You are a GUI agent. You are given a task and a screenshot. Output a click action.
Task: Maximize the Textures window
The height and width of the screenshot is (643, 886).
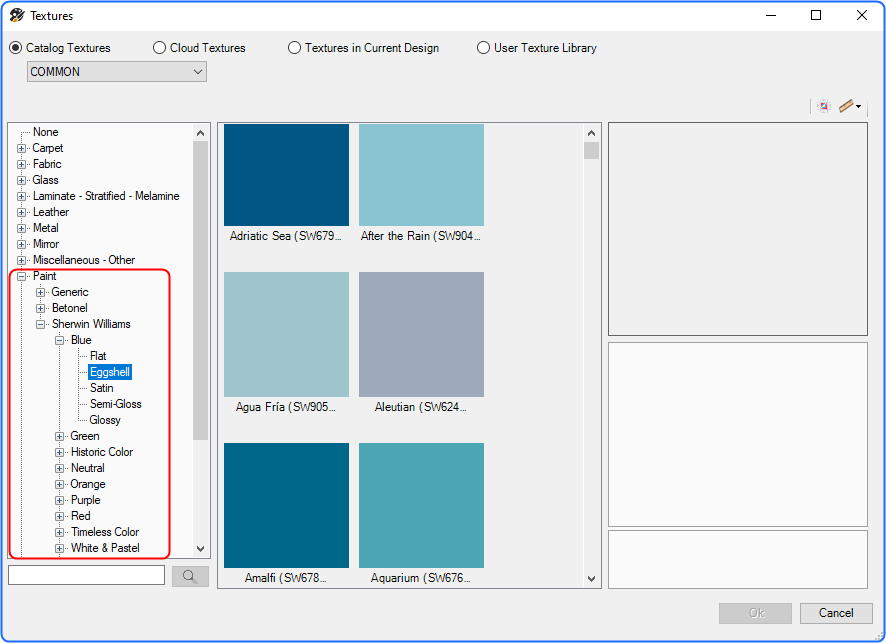click(x=816, y=15)
